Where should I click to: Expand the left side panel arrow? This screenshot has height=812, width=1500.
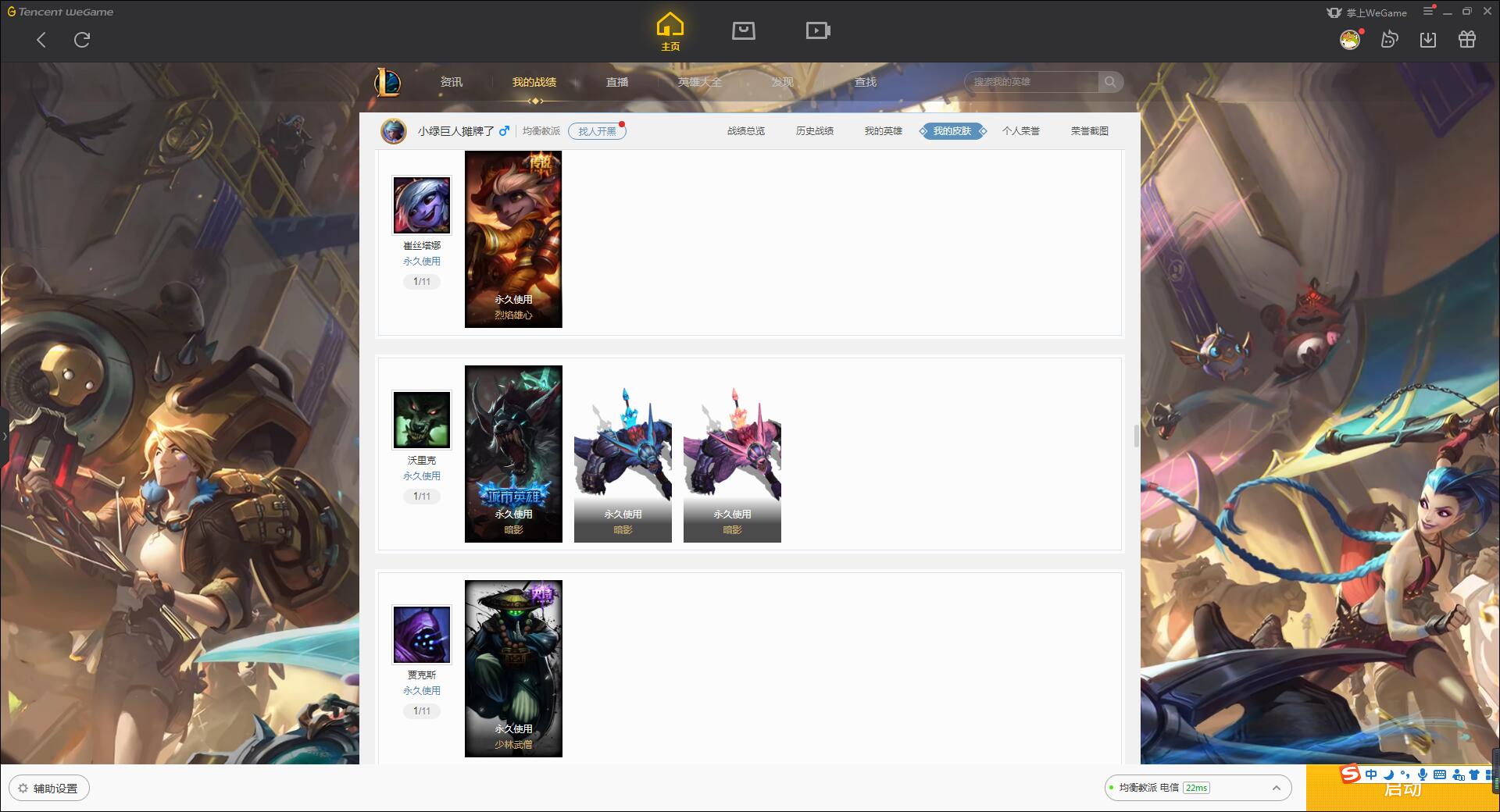click(4, 436)
